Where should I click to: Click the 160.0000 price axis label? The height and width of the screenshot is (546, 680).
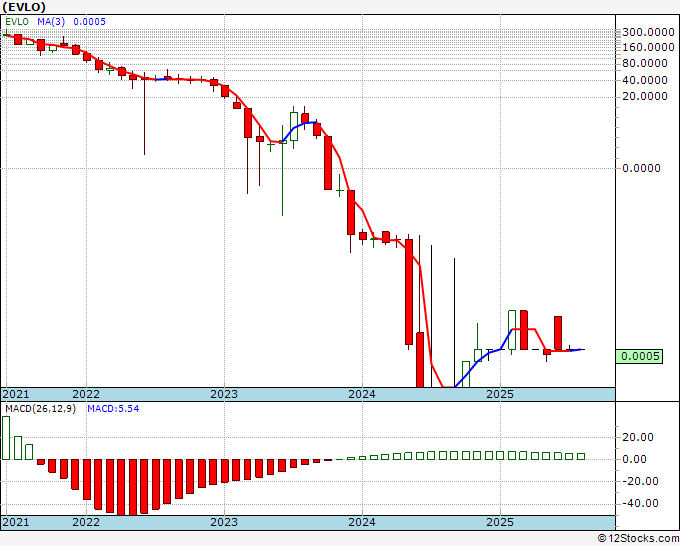pyautogui.click(x=648, y=47)
